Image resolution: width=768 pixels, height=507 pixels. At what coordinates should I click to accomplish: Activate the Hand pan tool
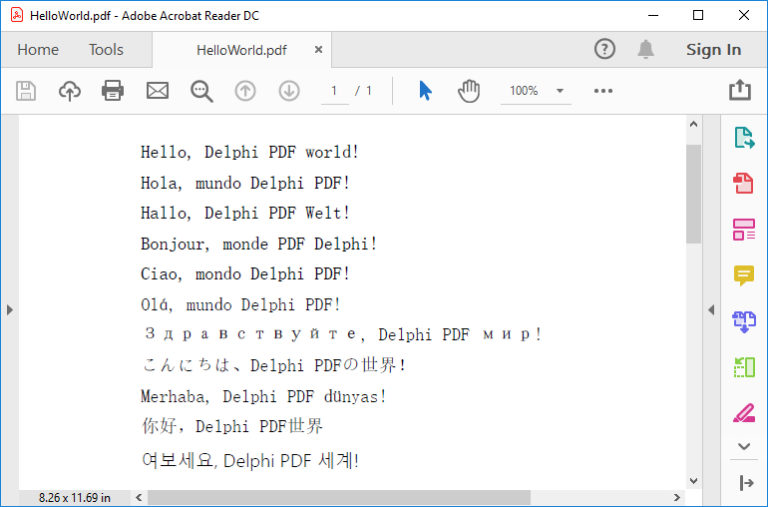coord(469,91)
